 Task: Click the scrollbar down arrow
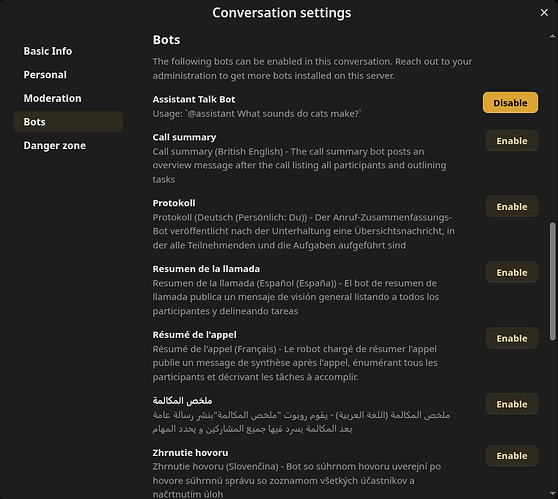point(552,493)
